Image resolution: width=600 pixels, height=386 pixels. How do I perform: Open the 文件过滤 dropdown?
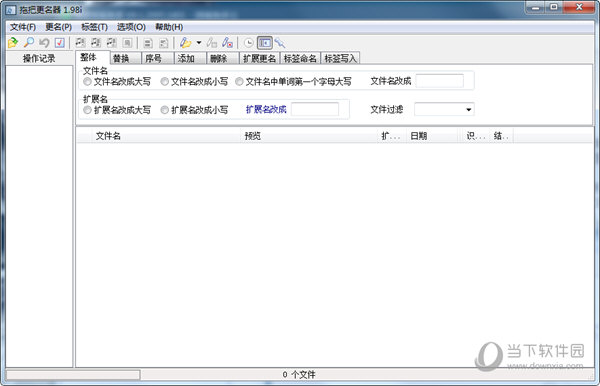[468, 110]
